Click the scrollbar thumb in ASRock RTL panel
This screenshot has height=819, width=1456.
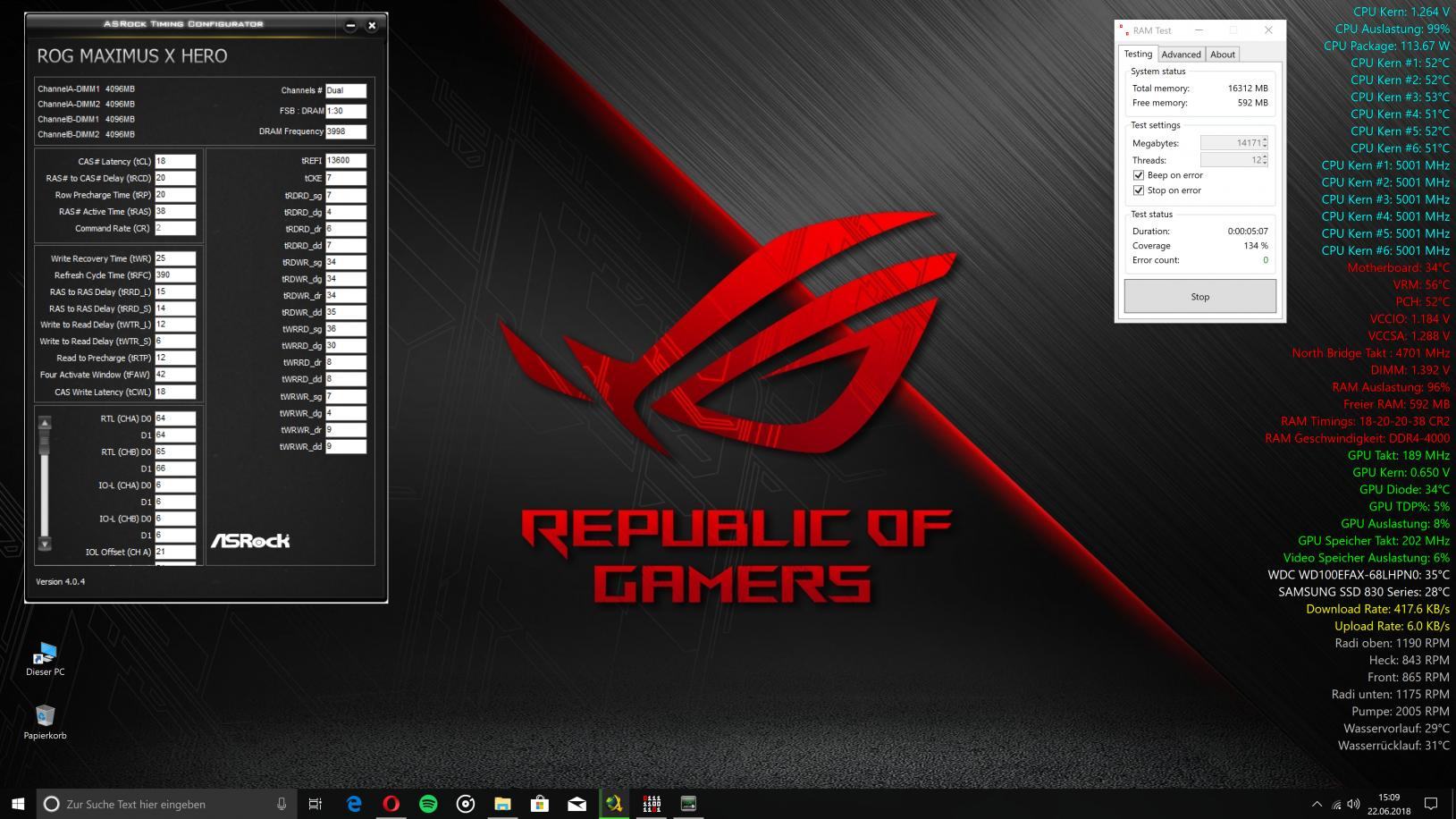[x=45, y=442]
